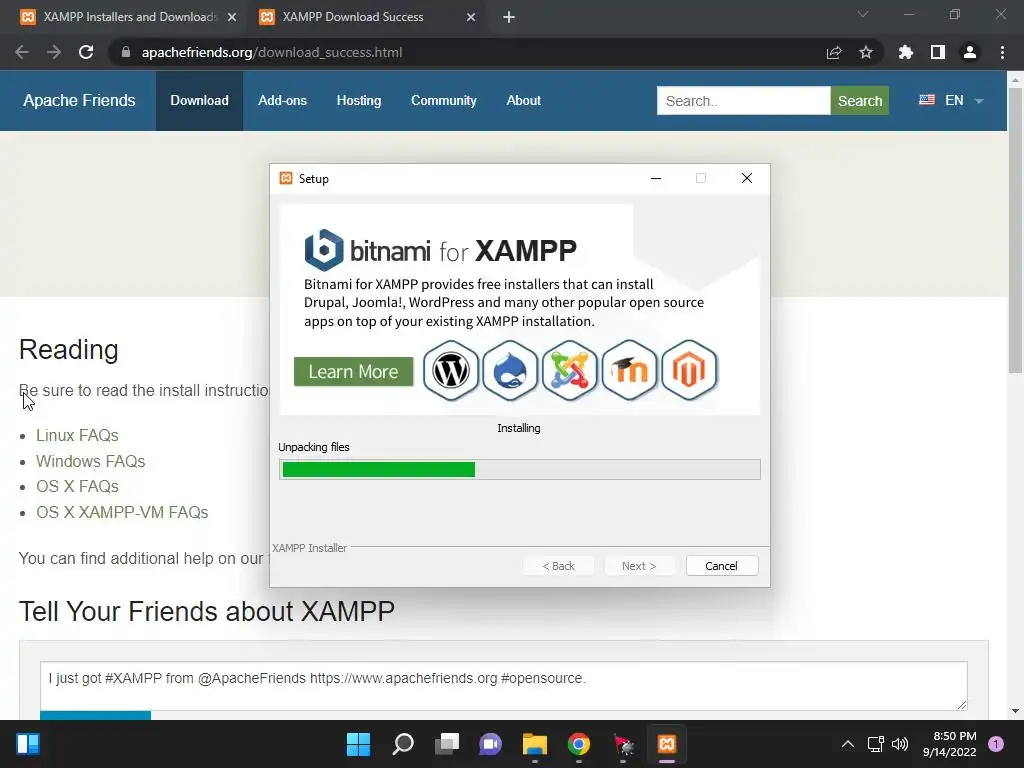Click the Unpacking files progress bar
1024x768 pixels.
(520, 470)
